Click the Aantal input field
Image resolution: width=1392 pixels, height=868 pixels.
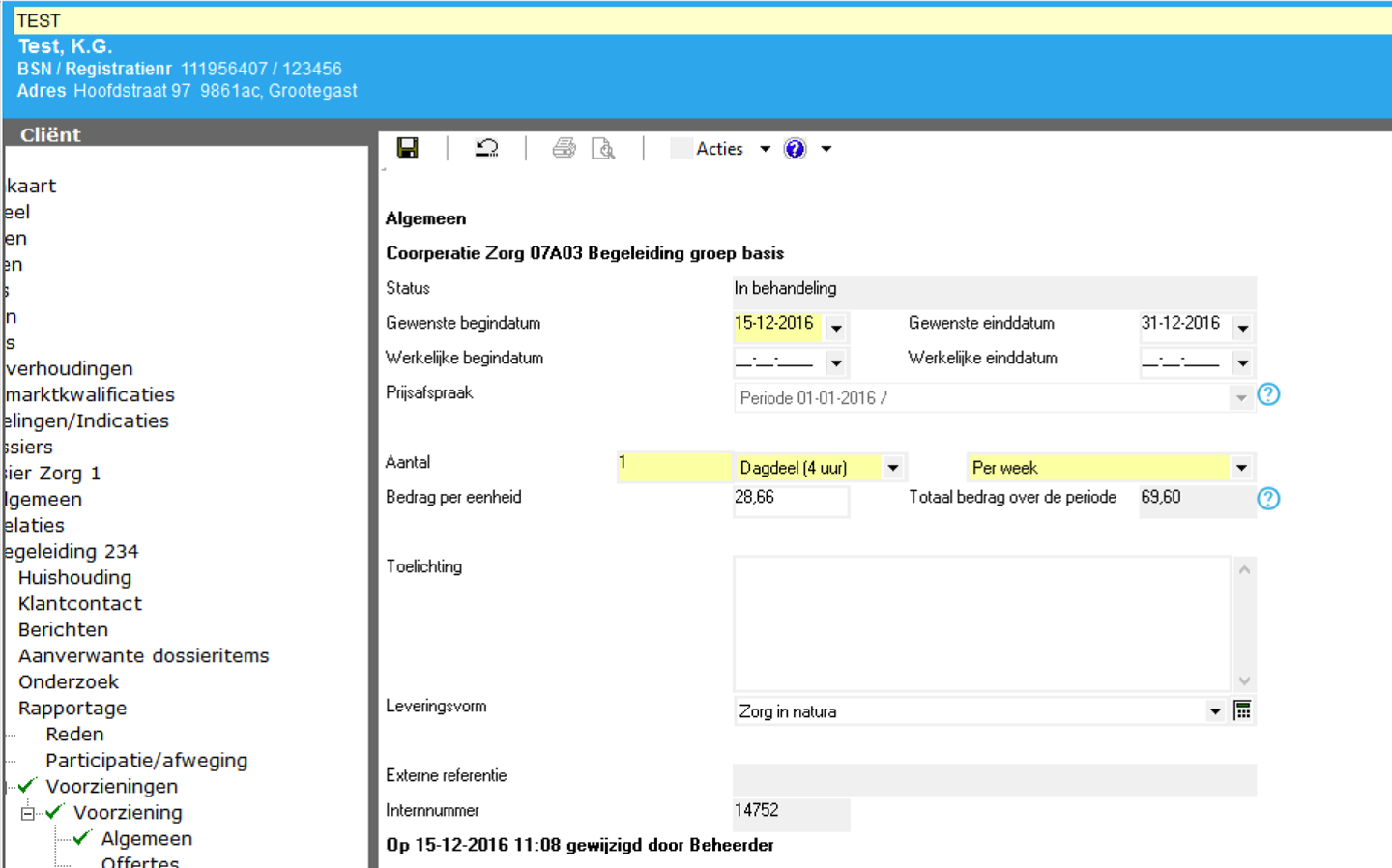(674, 467)
